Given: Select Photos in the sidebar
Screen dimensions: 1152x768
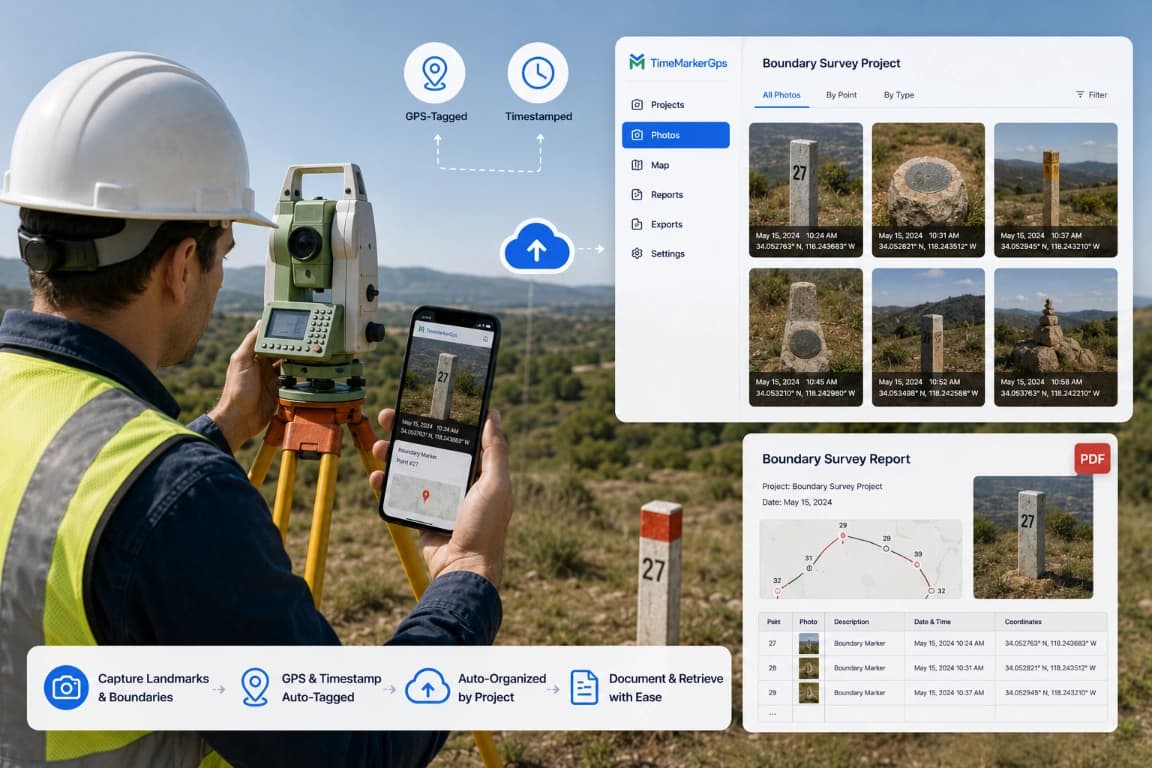Looking at the screenshot, I should [675, 135].
